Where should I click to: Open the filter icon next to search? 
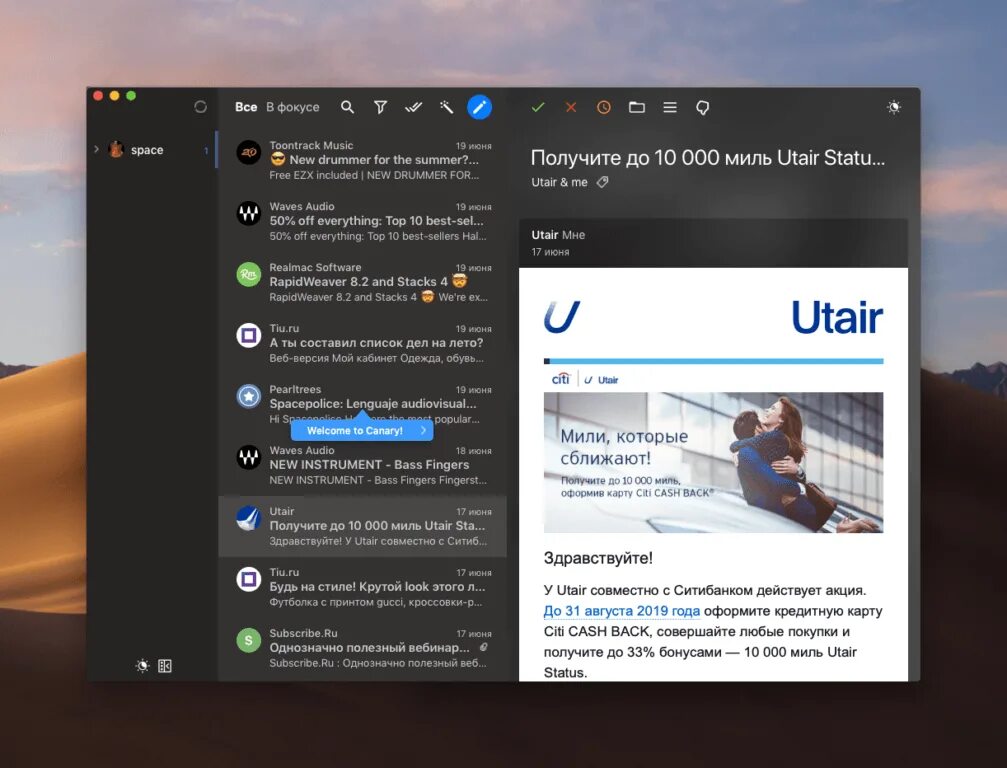coord(380,106)
